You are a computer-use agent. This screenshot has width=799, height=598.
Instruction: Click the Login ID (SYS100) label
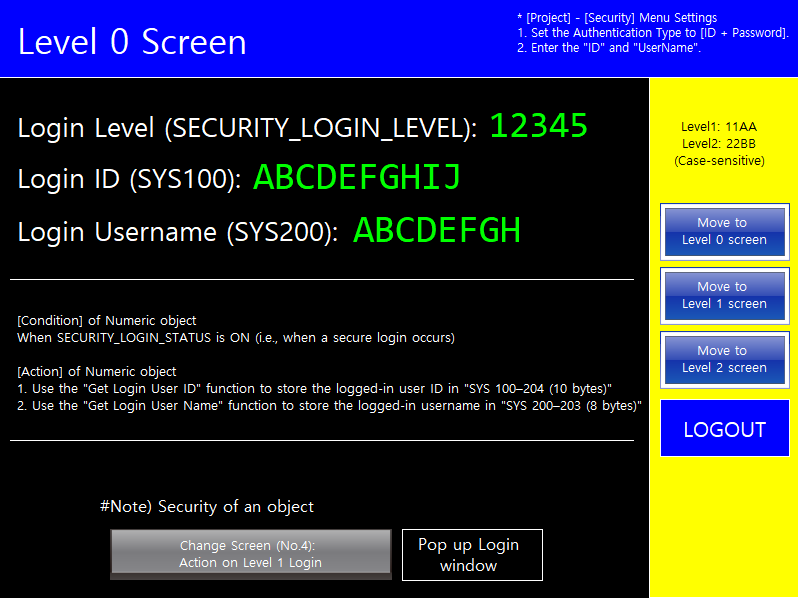click(129, 179)
